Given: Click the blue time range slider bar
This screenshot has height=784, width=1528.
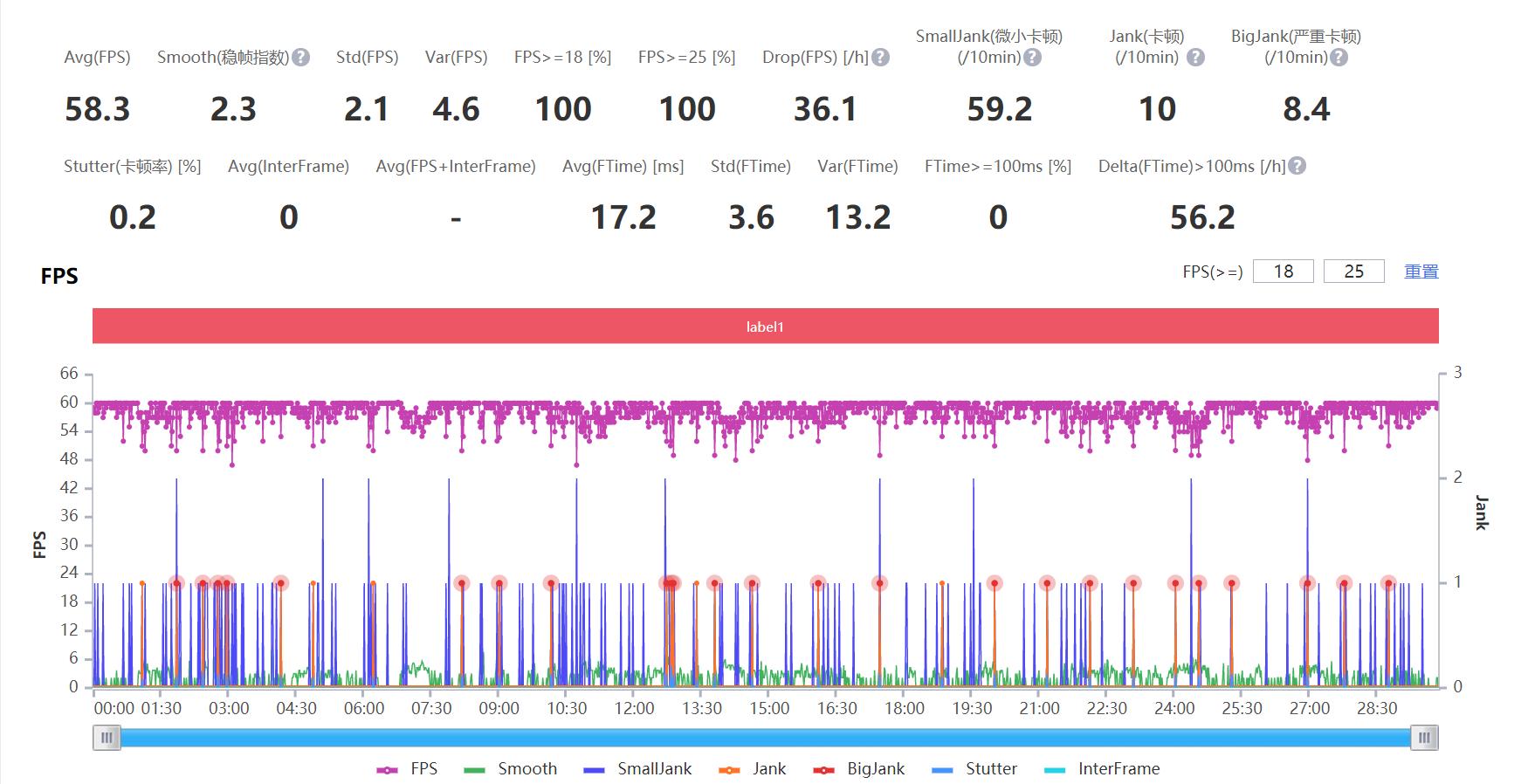Looking at the screenshot, I should (765, 739).
